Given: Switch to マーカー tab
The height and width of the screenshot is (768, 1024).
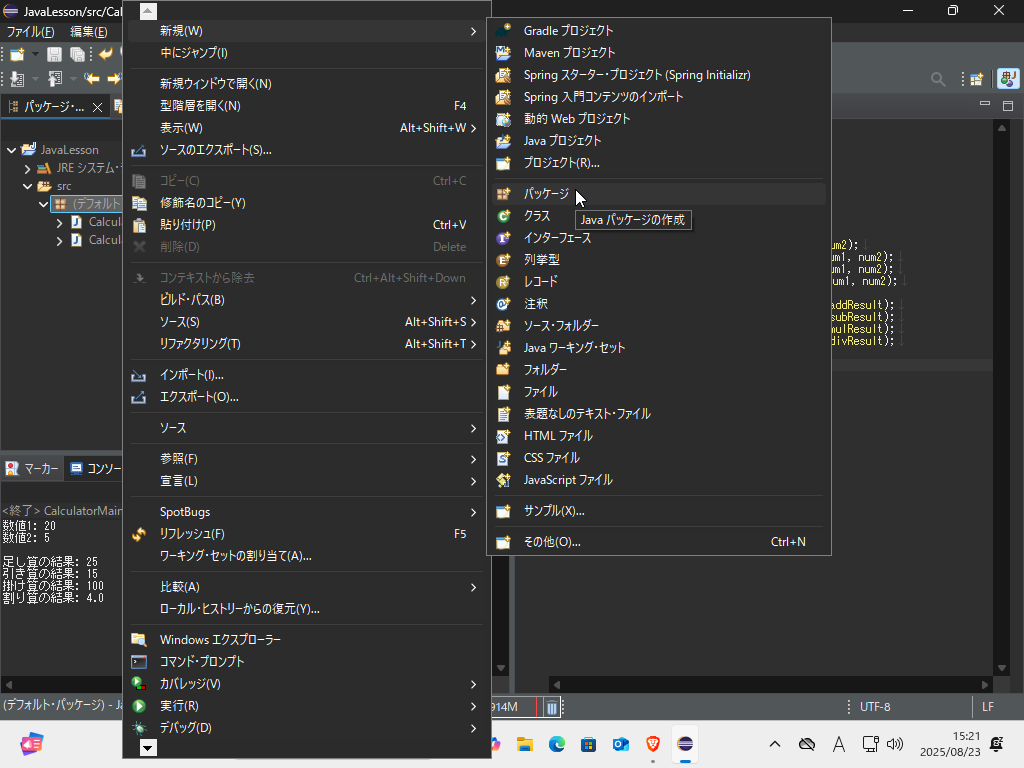Looking at the screenshot, I should pyautogui.click(x=33, y=468).
